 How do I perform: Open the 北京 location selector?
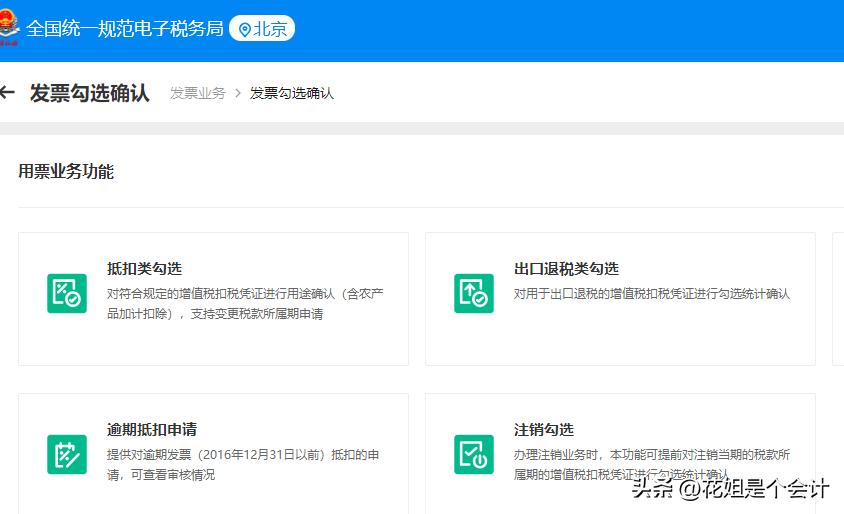click(262, 29)
